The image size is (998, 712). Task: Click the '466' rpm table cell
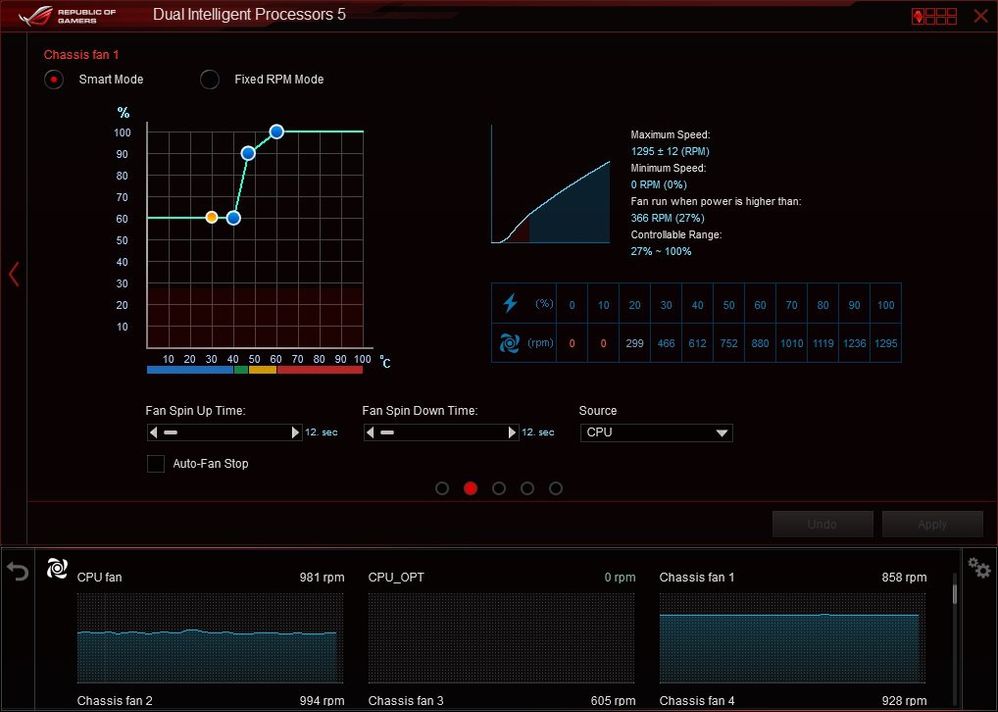pos(666,344)
